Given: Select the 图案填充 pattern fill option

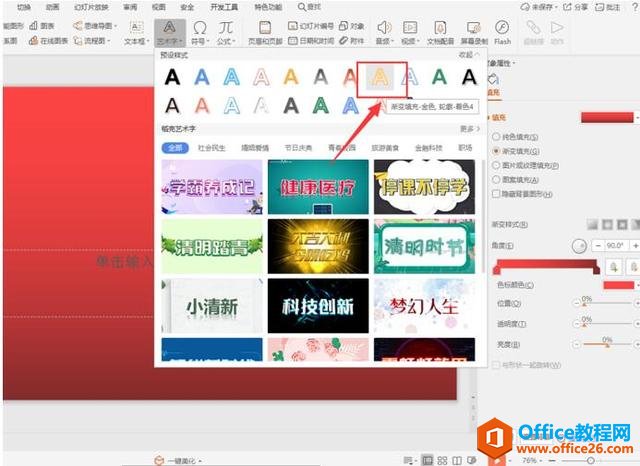Looking at the screenshot, I should 495,179.
